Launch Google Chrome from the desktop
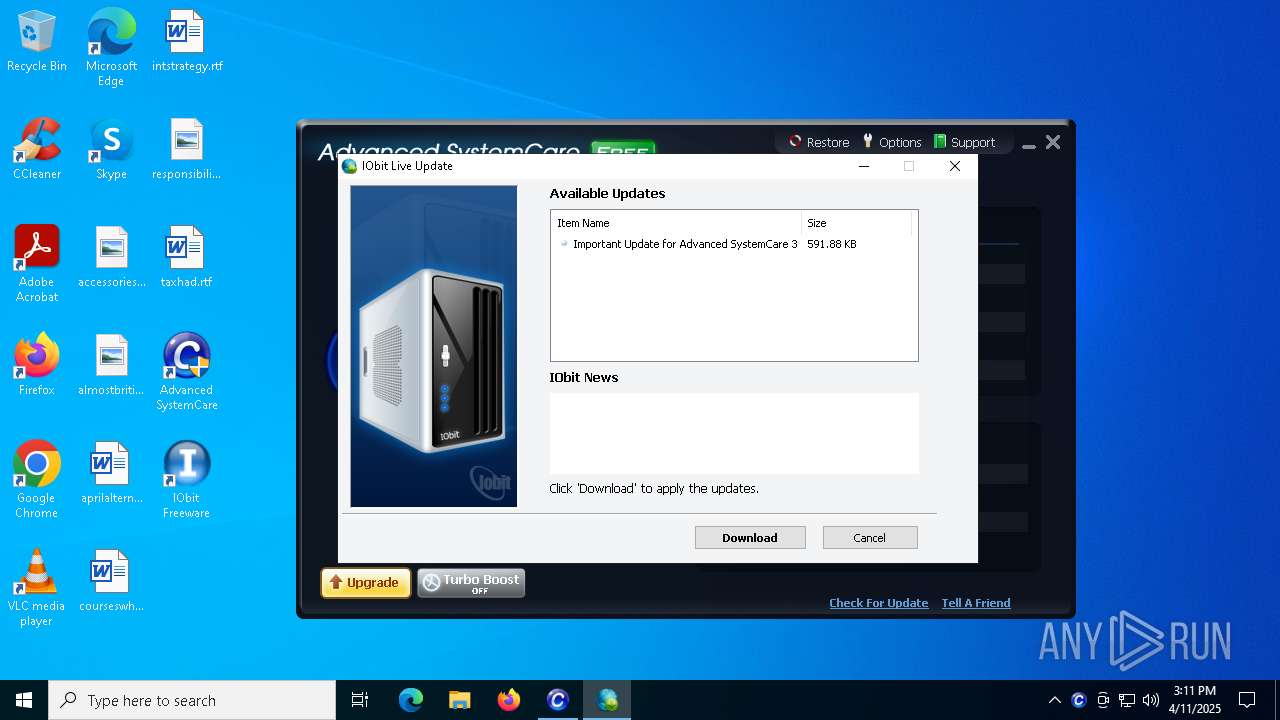The image size is (1280, 720). pyautogui.click(x=36, y=480)
